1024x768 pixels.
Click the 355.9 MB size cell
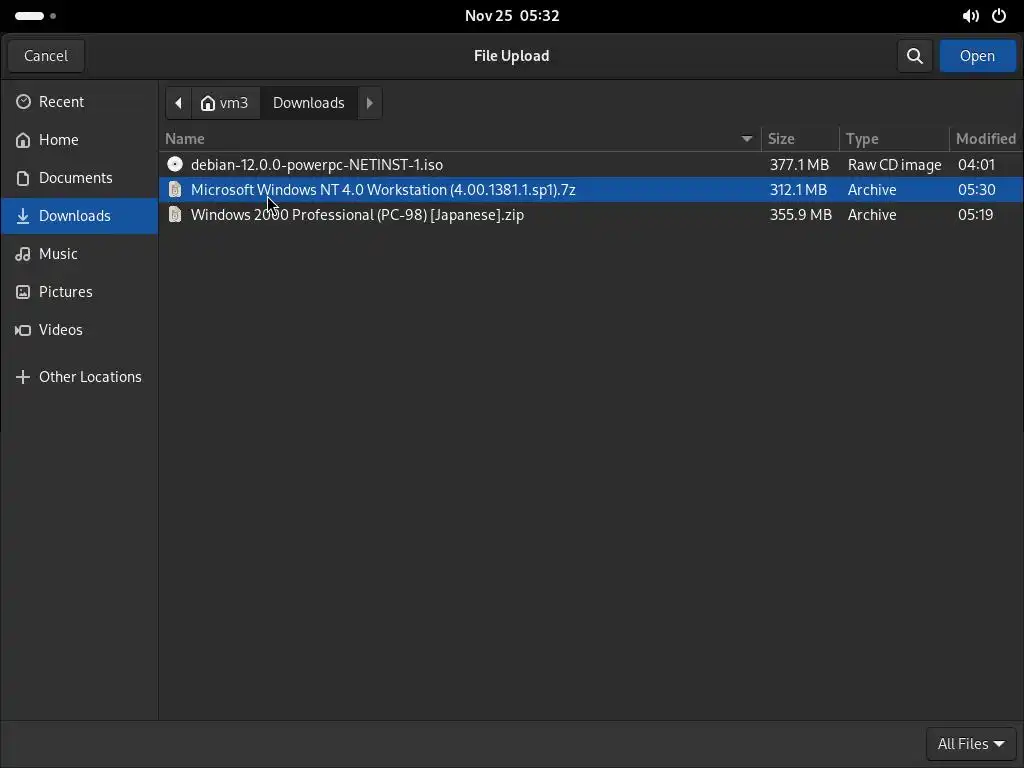coord(801,215)
